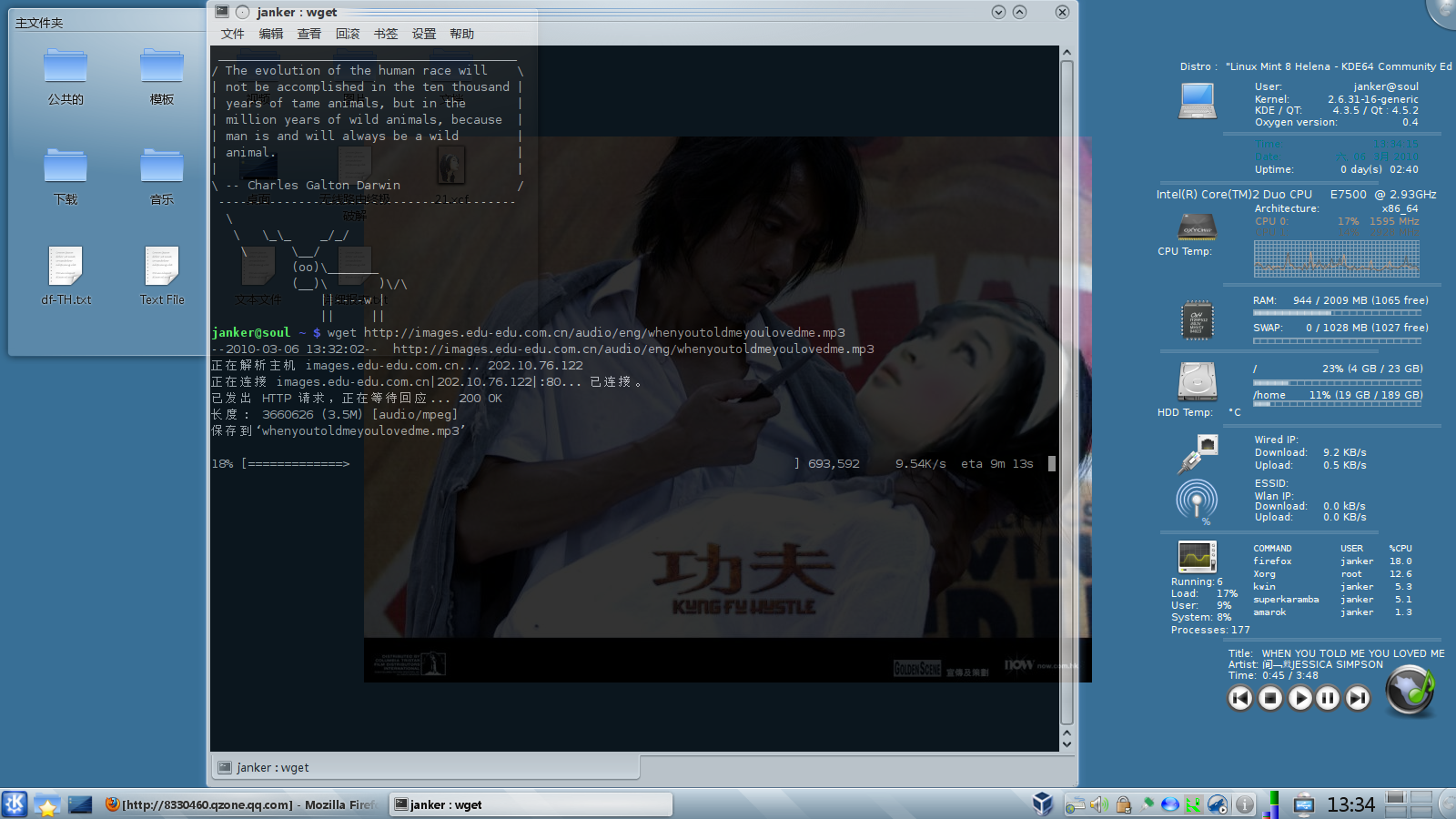Click the song title WHEN YOU TOLD ME
This screenshot has width=1456, height=819.
[x=1353, y=653]
